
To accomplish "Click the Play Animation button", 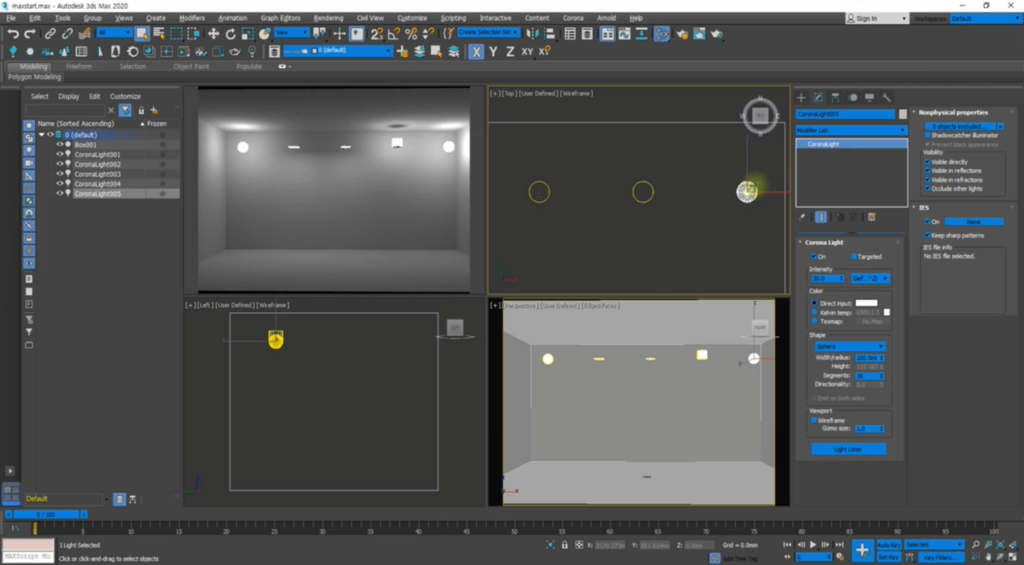I will point(812,545).
